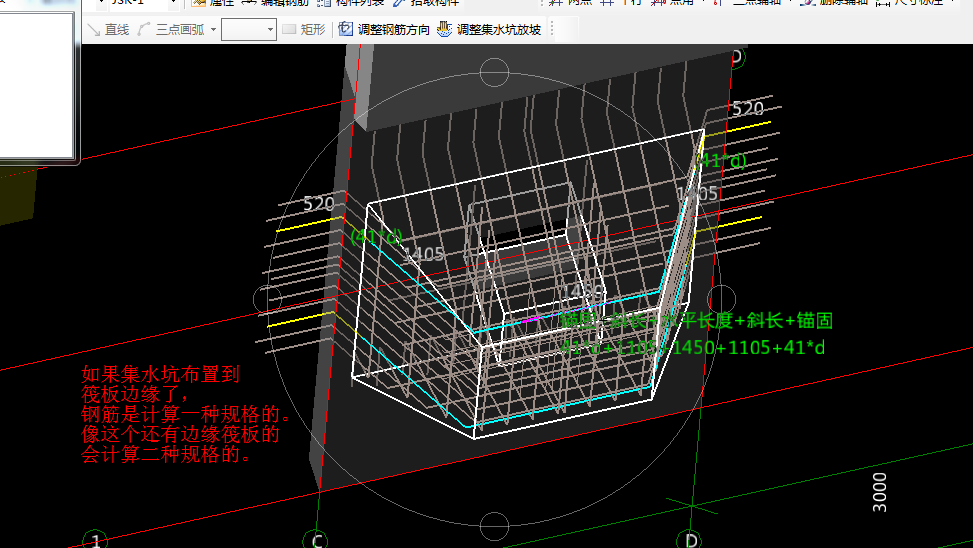Click the 删除辅轴 delete auxiliary axis tool
973x548 pixels.
[x=835, y=2]
